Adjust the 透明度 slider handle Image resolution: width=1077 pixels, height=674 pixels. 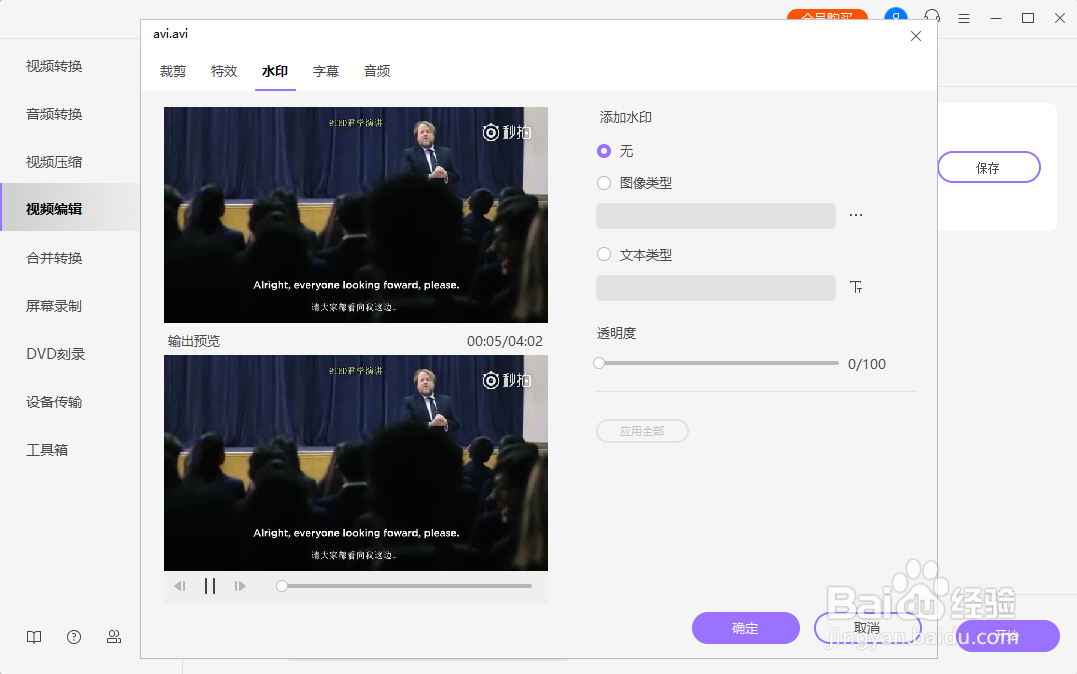coord(599,363)
